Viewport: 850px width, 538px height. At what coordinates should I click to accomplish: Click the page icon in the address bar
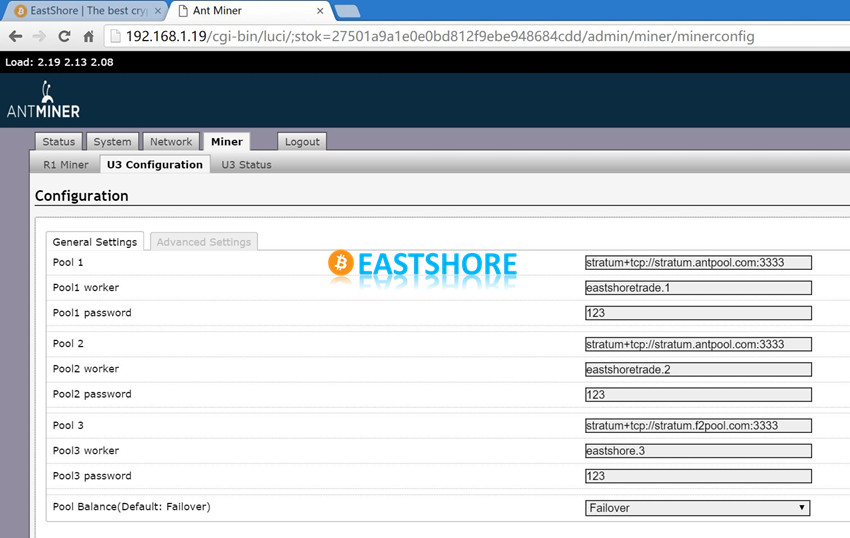(115, 36)
